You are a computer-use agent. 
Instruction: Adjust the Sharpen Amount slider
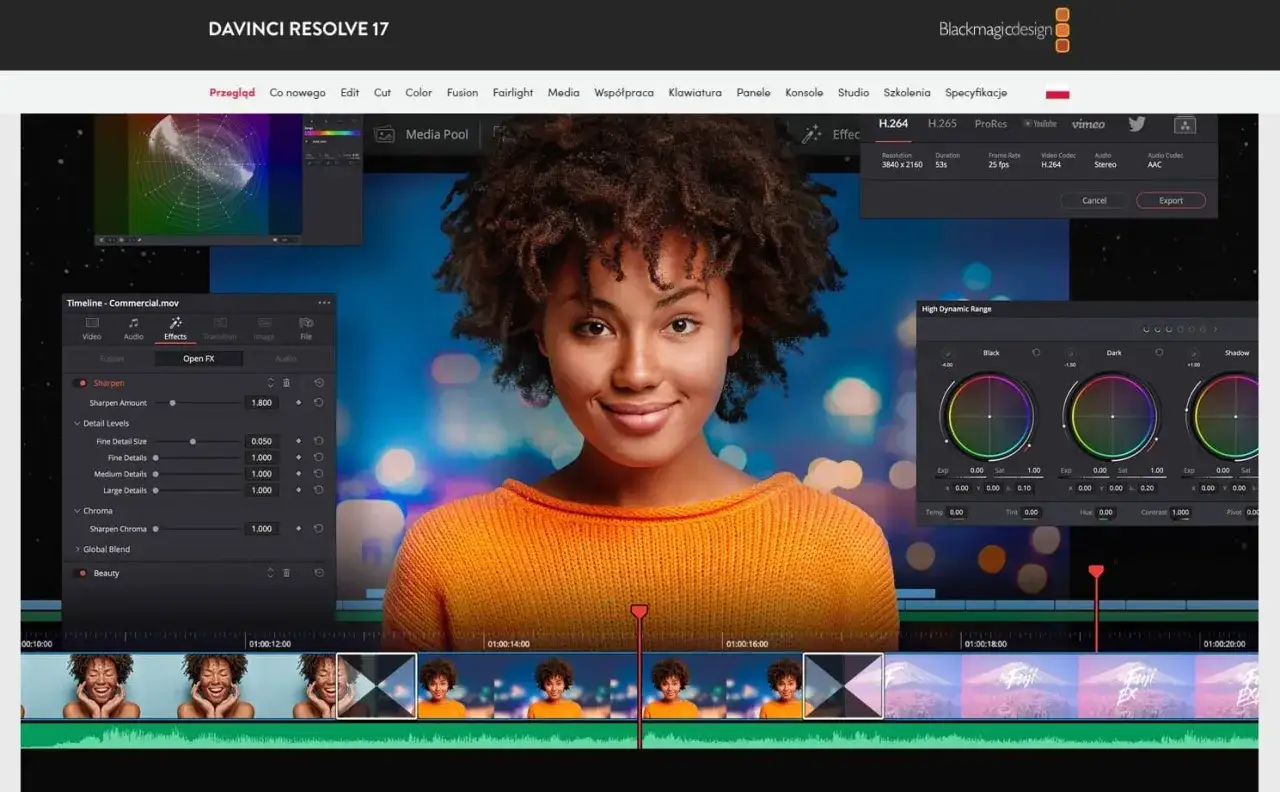pos(196,403)
